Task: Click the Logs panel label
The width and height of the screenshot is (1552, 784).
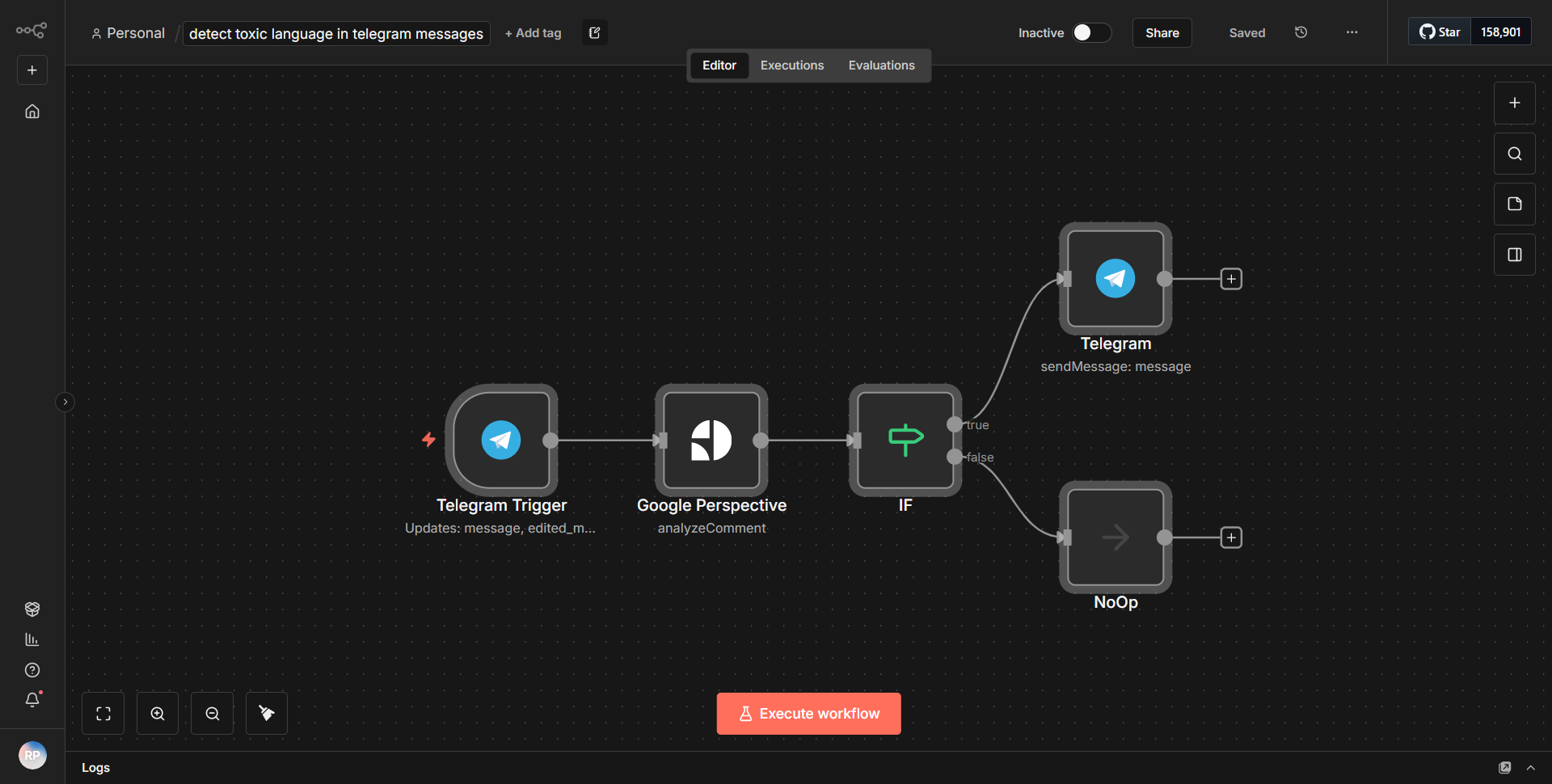Action: point(95,767)
